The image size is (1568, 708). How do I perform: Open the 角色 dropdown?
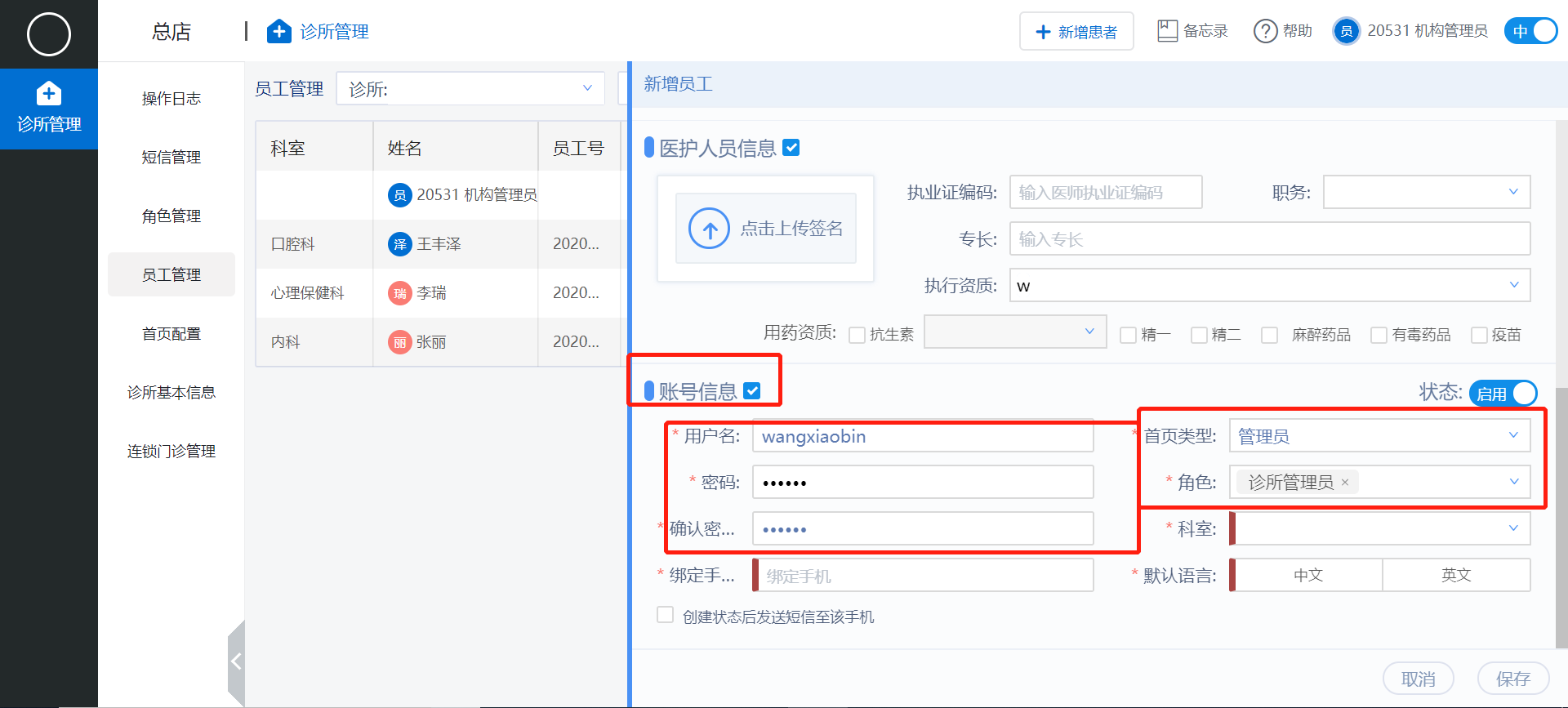pyautogui.click(x=1379, y=482)
